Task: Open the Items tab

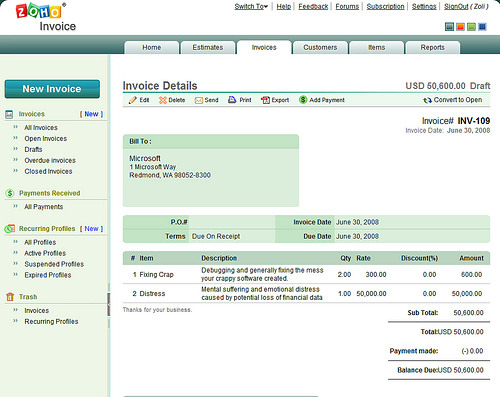Action: (x=376, y=47)
